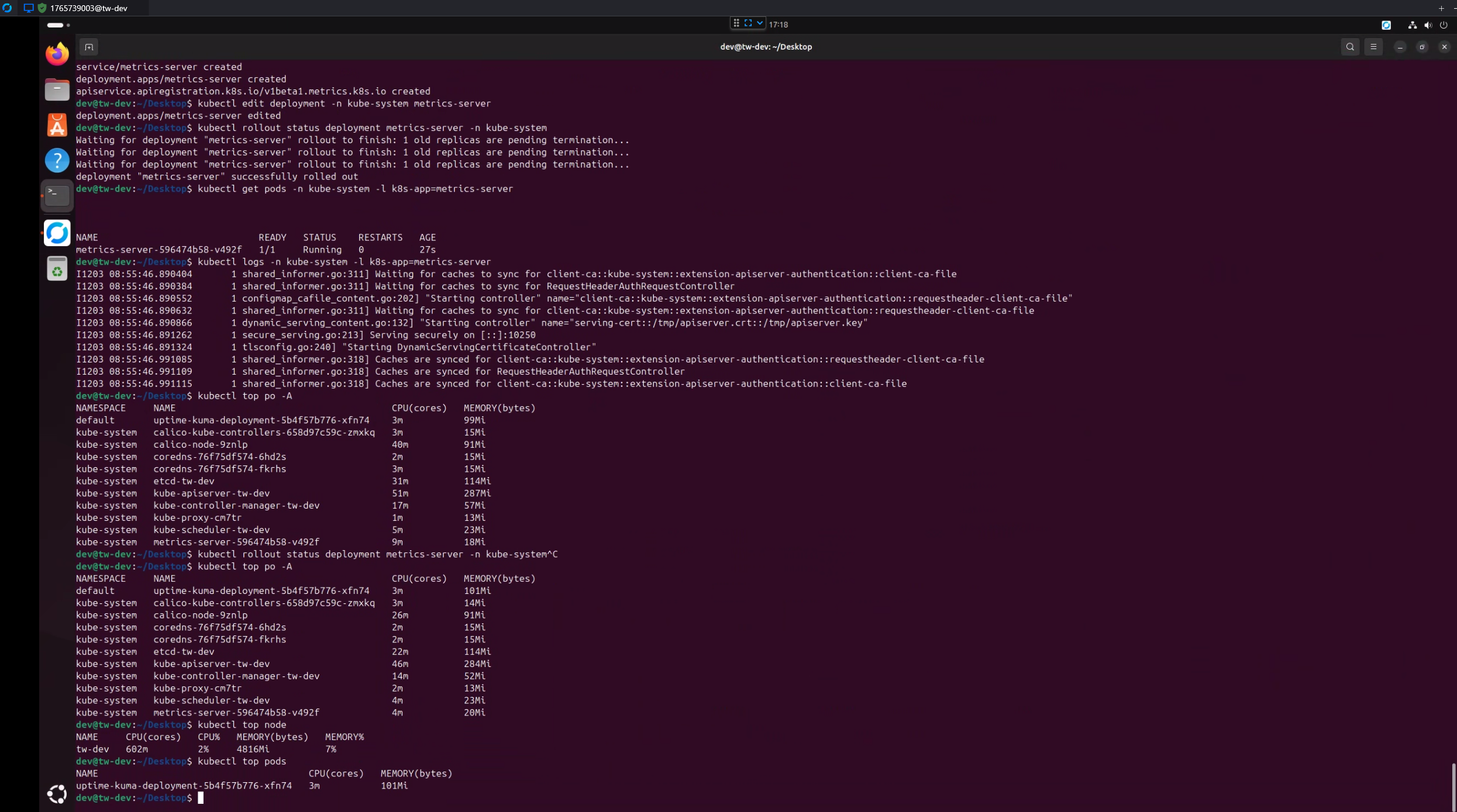Open the calendar by clicking 17:18
The height and width of the screenshot is (812, 1457).
[779, 25]
